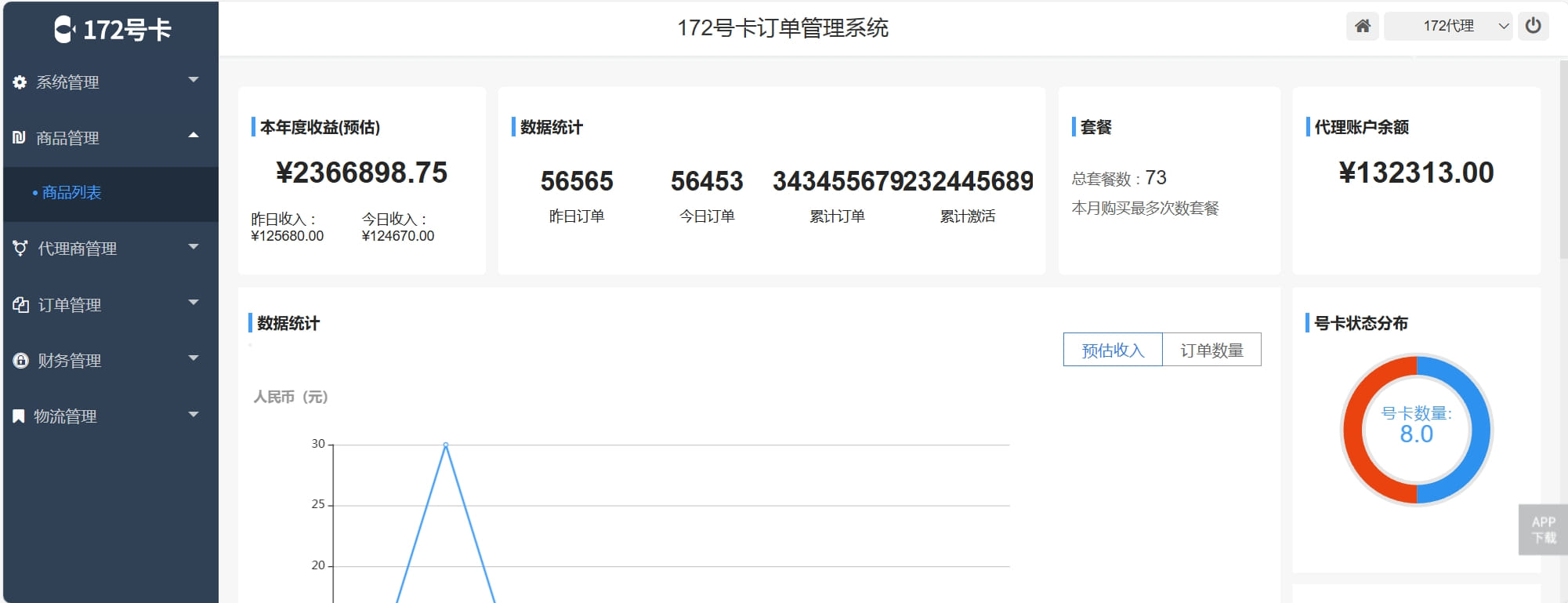1568x603 pixels.
Task: Open 商品列表 submenu item
Action: coord(71,193)
